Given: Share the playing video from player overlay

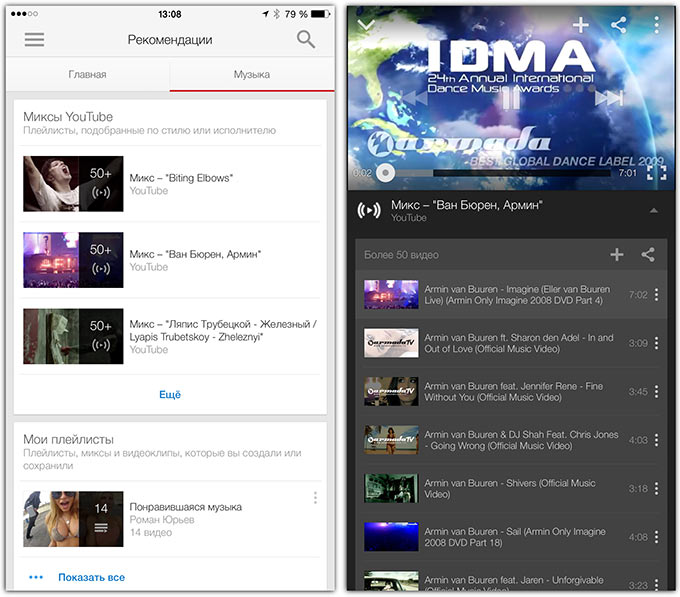Looking at the screenshot, I should [x=618, y=25].
